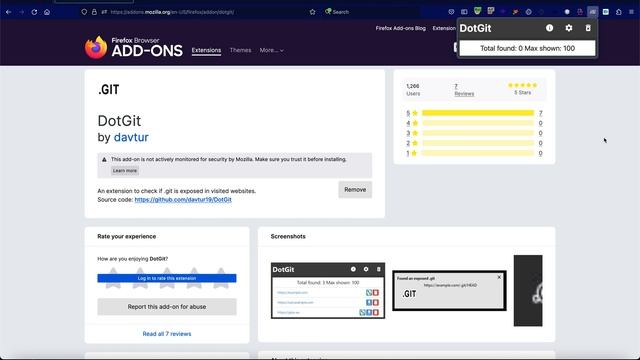Screen dimensions: 640x360
Task: Click the 3-star rating bar
Action: [x=478, y=133]
